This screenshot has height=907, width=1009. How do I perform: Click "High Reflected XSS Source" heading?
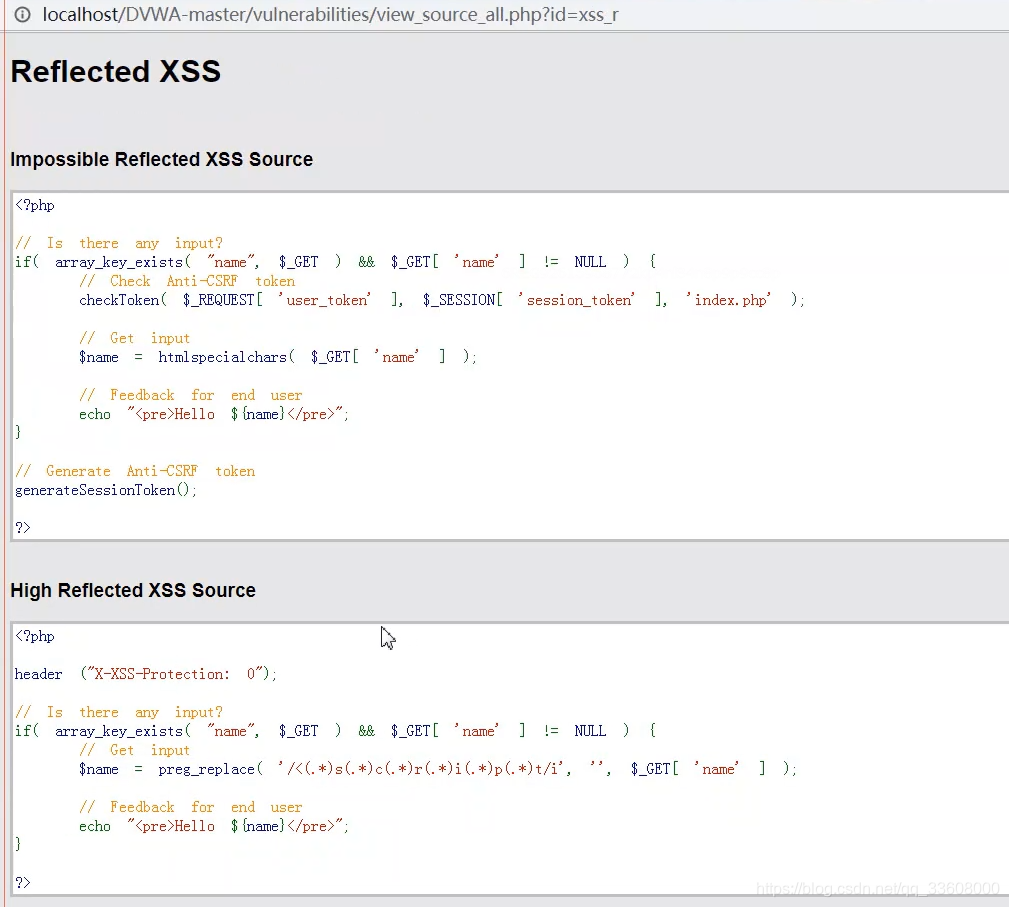(133, 590)
